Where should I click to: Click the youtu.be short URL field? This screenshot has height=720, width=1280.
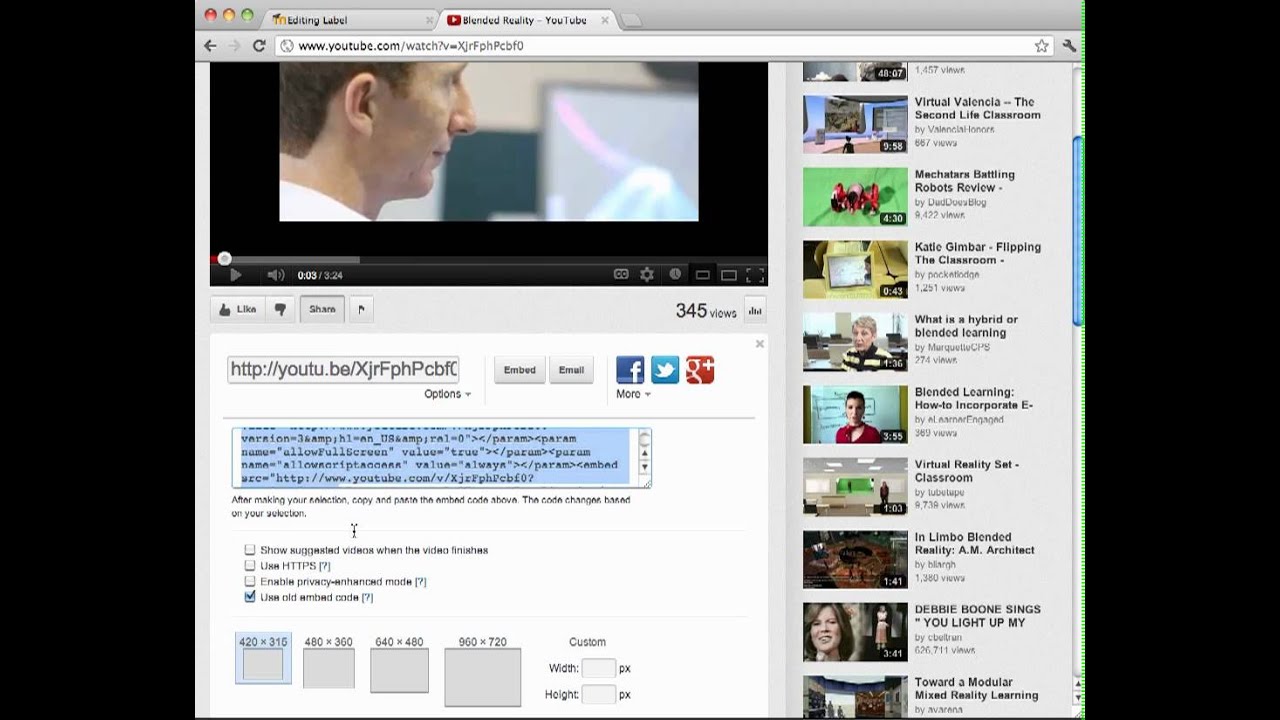pyautogui.click(x=343, y=369)
